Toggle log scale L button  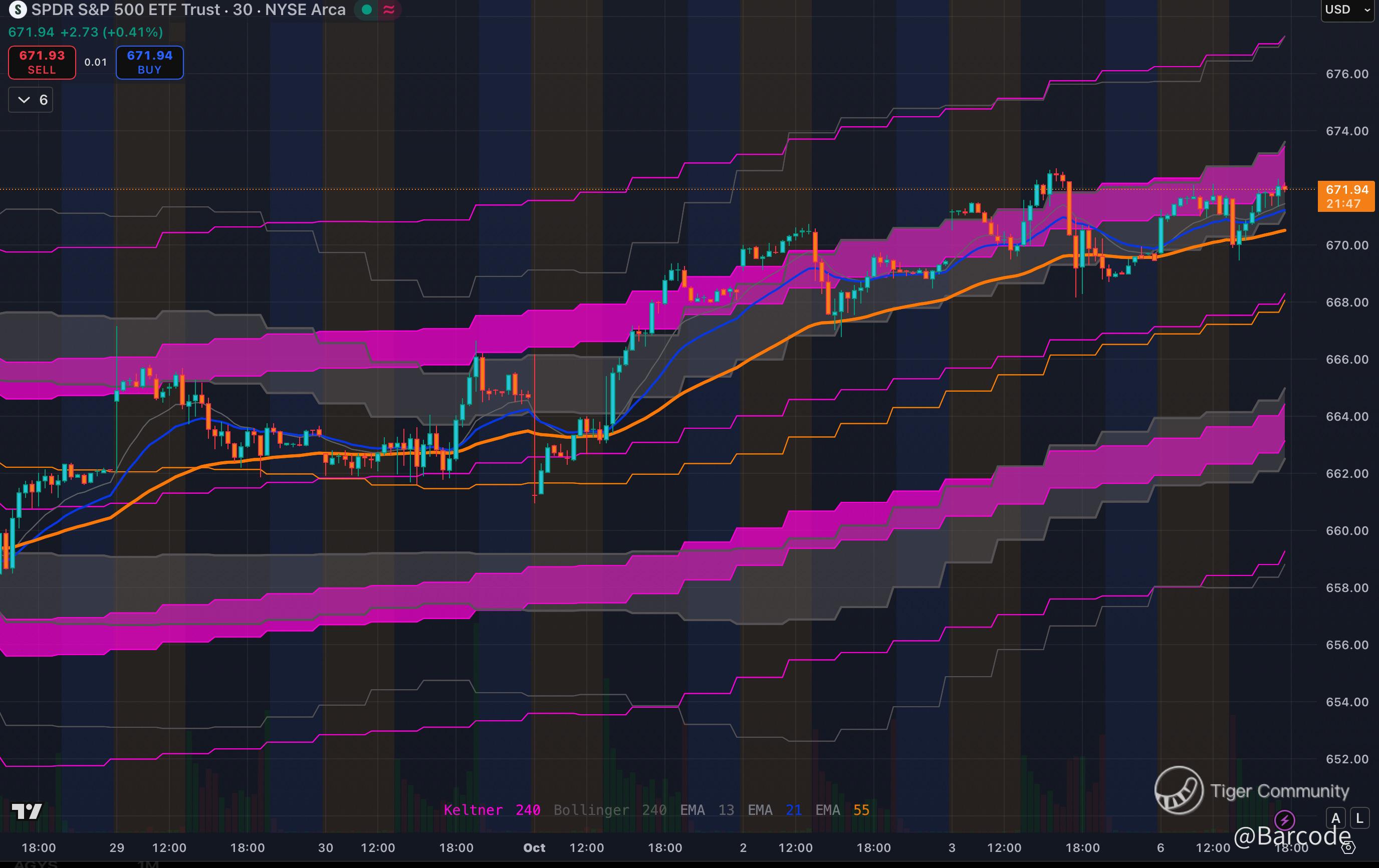coord(1359,818)
